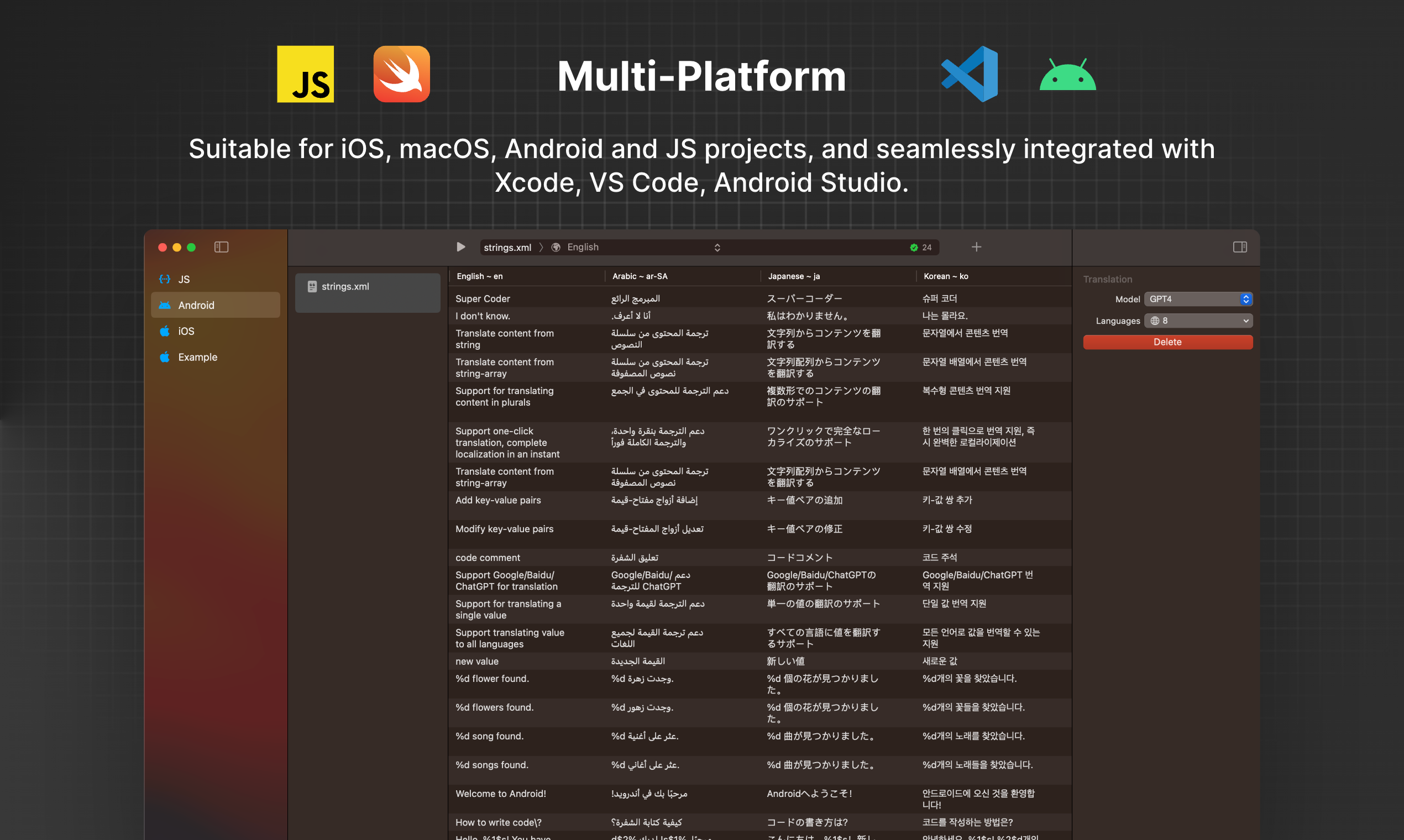Open the English language selector stepper
This screenshot has height=840, width=1404.
(x=717, y=248)
